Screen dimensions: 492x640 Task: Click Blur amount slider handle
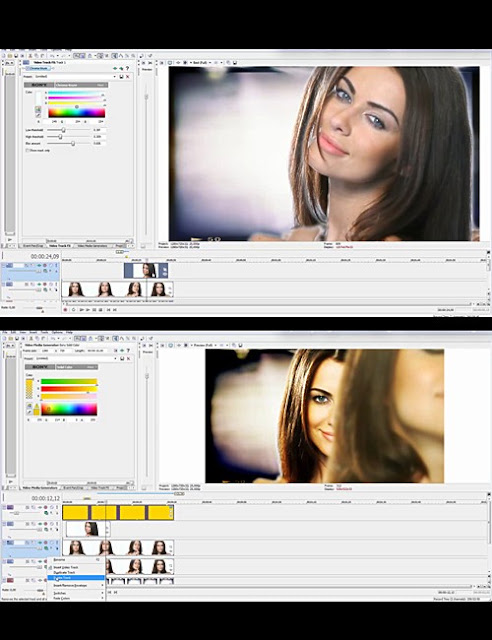[73, 144]
